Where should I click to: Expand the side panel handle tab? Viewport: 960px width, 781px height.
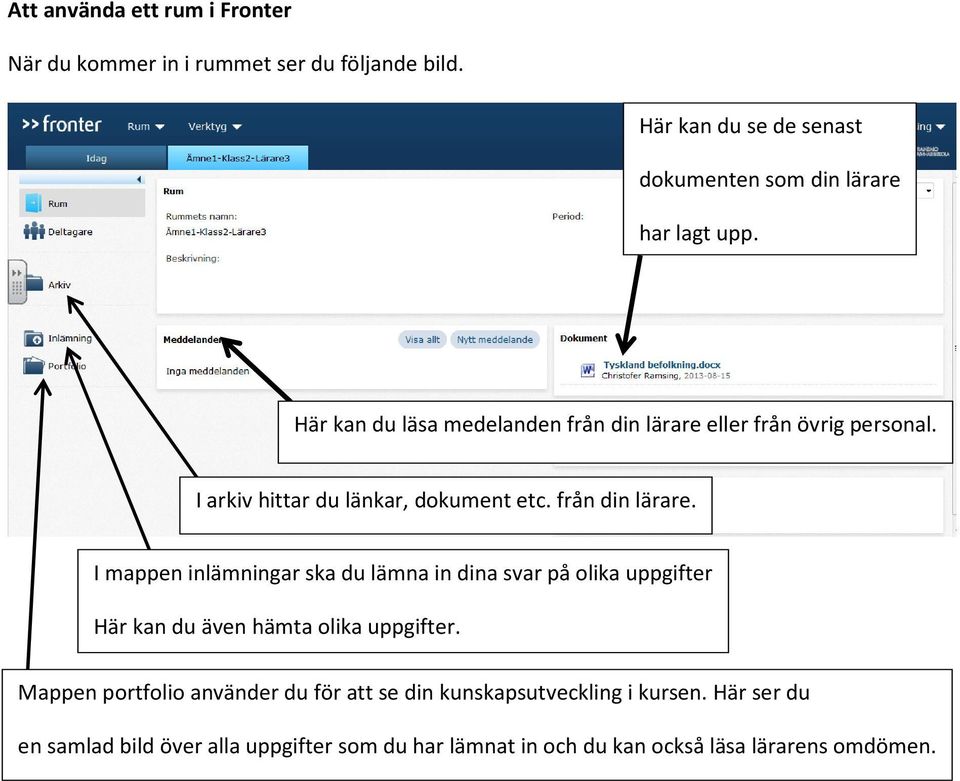click(17, 282)
